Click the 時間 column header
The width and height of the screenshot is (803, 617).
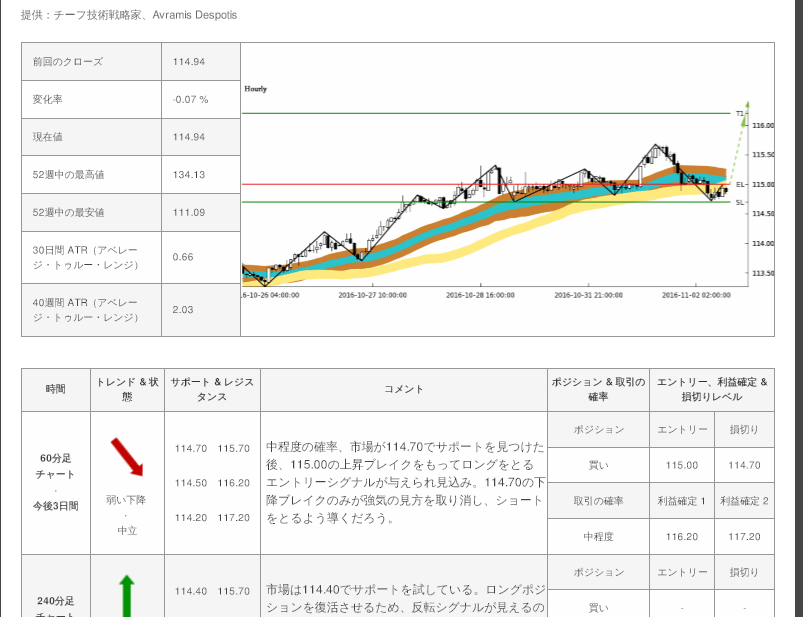pos(55,389)
